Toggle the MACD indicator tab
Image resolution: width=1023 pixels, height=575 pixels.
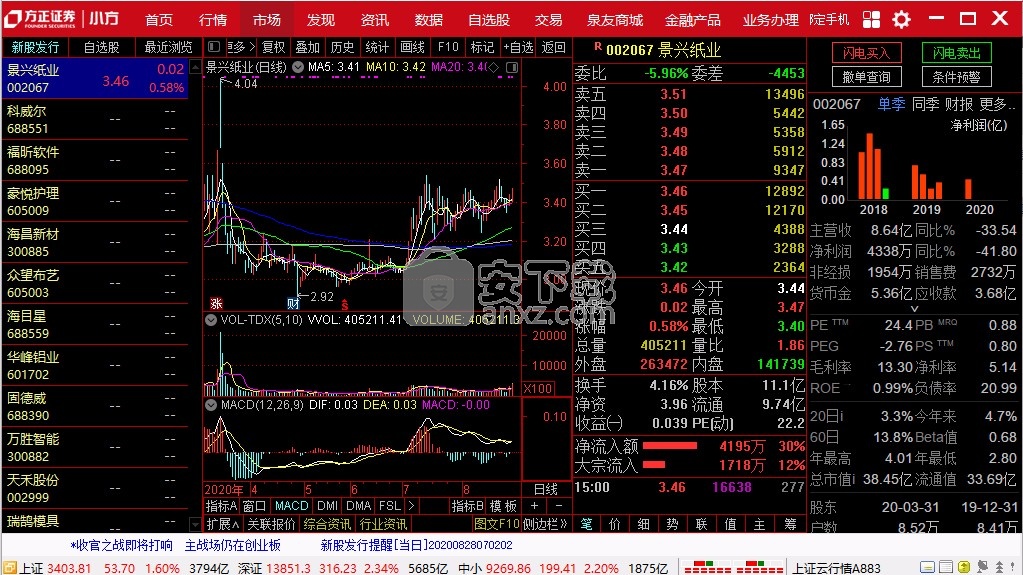click(291, 506)
